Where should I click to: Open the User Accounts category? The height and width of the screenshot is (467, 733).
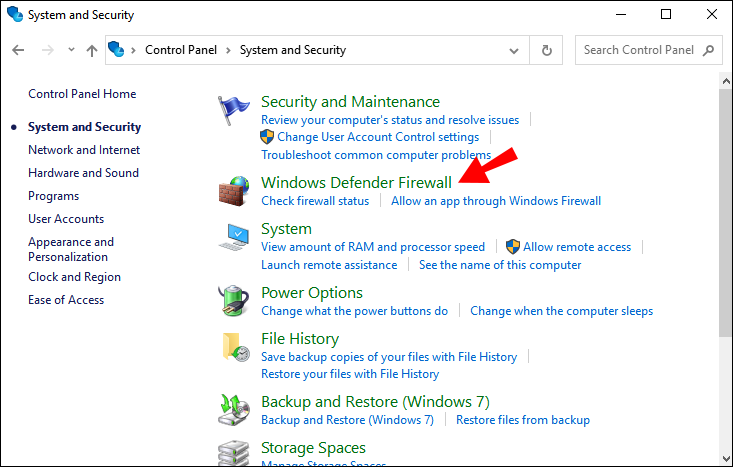66,219
